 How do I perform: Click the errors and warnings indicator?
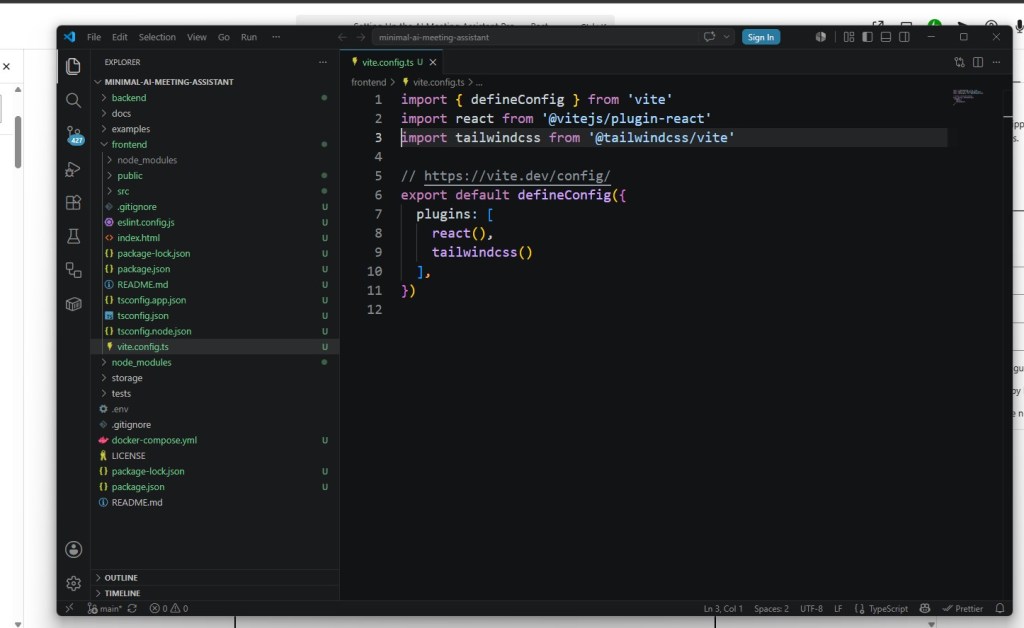(168, 608)
